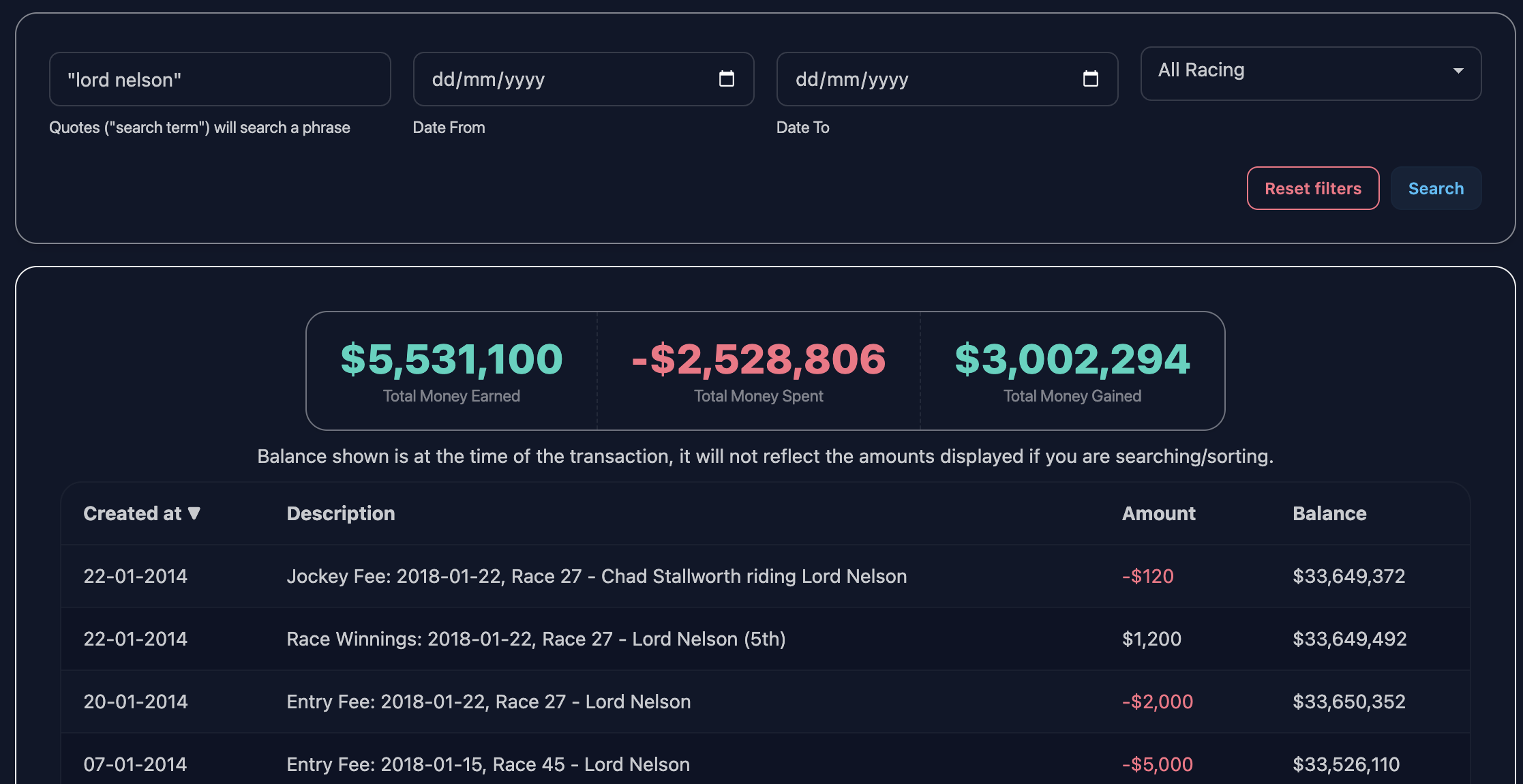Screen dimensions: 1523x784
Task: Select the Race Winnings Lord Nelson 5th row
Action: point(536,639)
